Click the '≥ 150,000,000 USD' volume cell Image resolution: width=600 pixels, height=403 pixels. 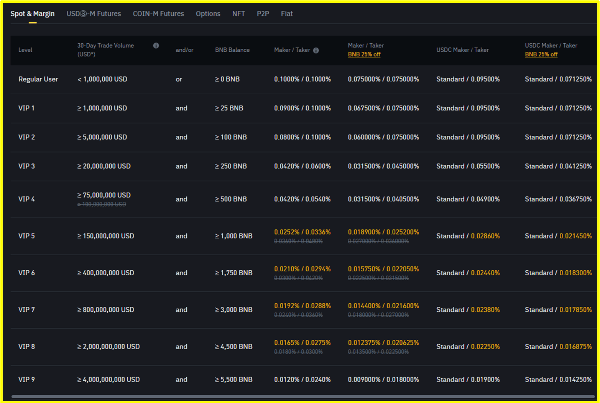[x=106, y=236]
